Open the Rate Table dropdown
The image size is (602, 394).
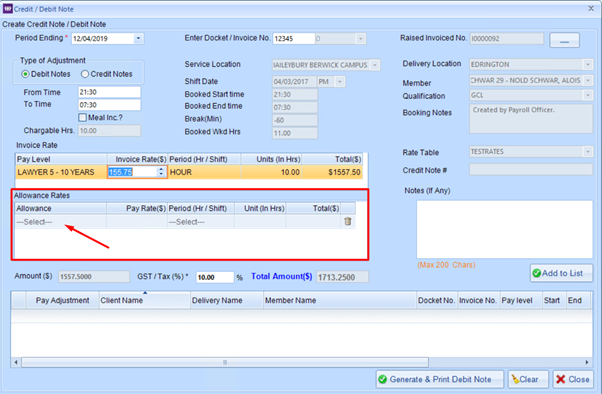pos(588,152)
